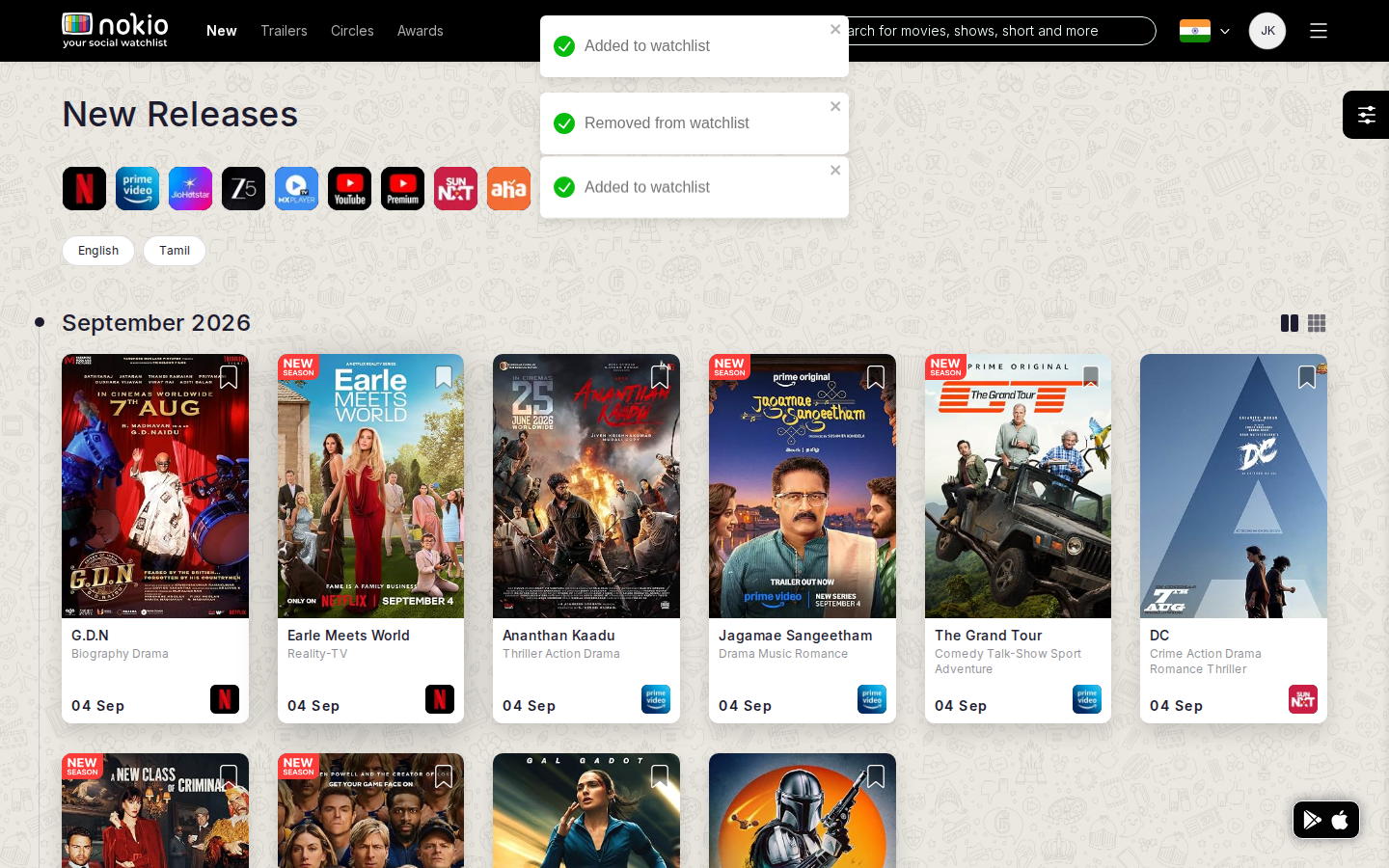Viewport: 1389px width, 868px height.
Task: Switch to two-column large card view
Action: (x=1290, y=323)
